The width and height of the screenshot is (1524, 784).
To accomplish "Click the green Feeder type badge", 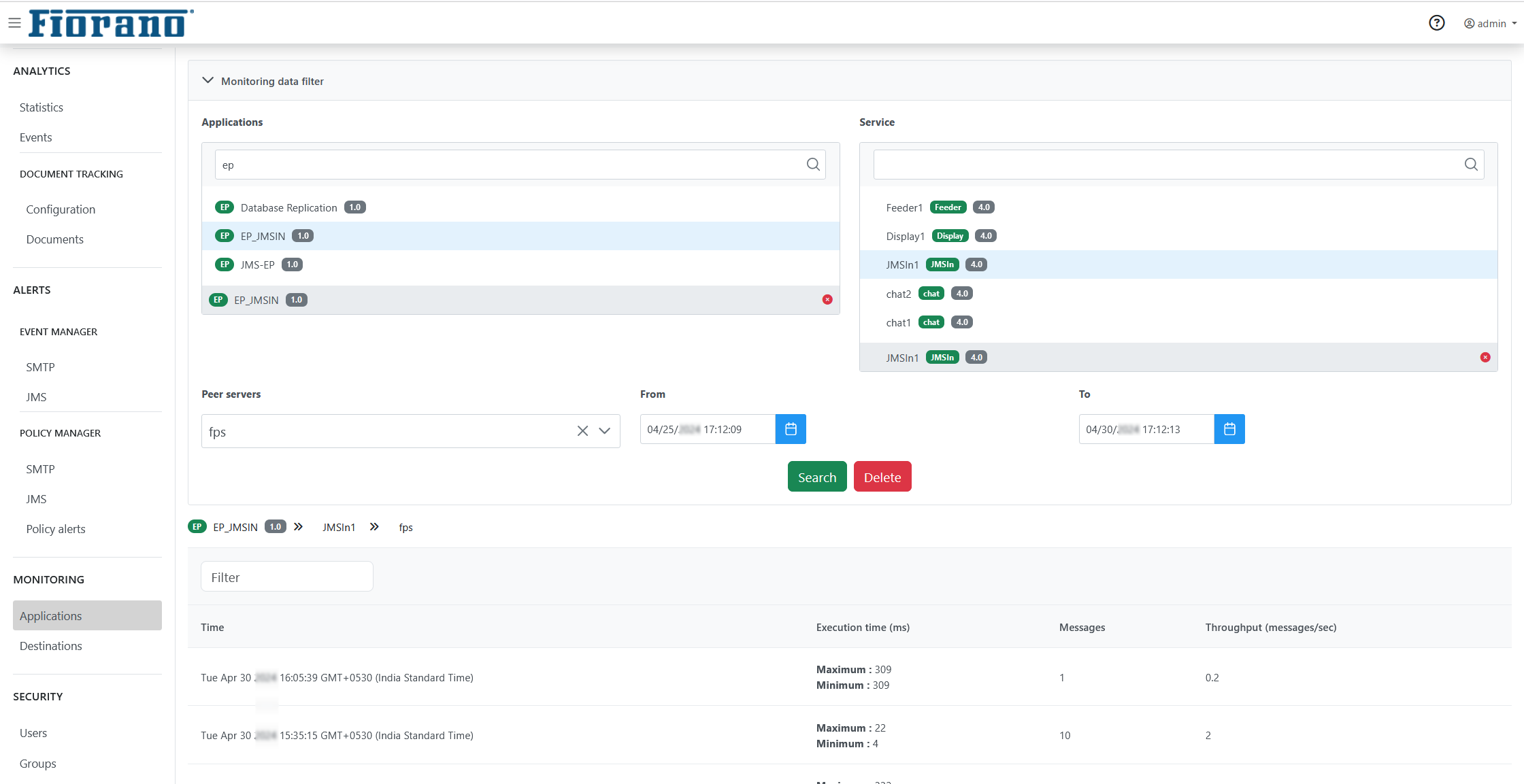I will pyautogui.click(x=948, y=207).
